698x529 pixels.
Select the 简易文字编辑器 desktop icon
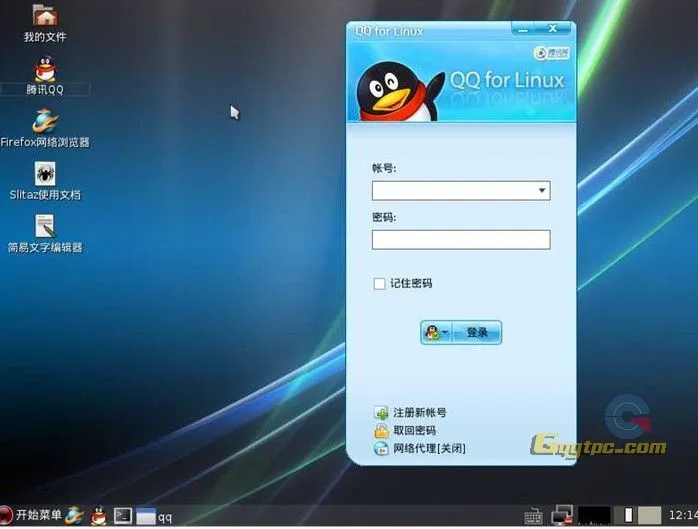coord(45,226)
